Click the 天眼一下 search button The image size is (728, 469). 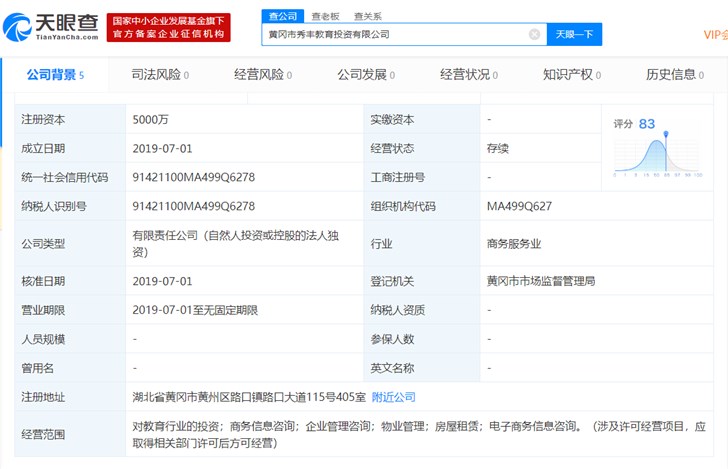point(574,34)
